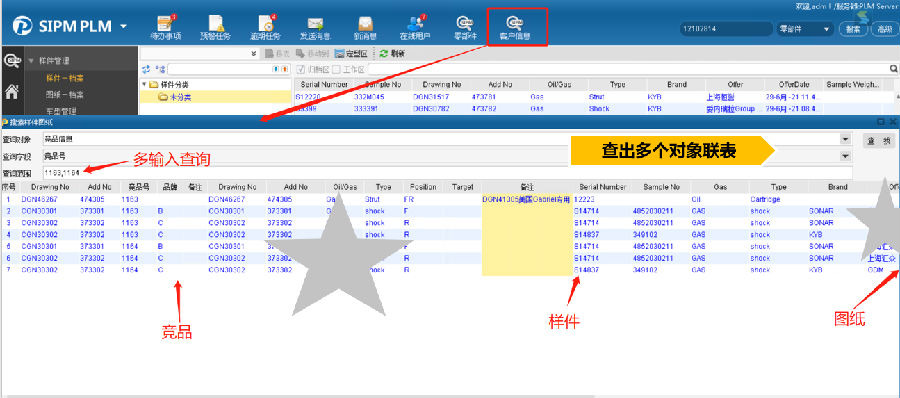
Task: Open the SIPM PLM menu dropdown arrow
Action: click(x=123, y=26)
